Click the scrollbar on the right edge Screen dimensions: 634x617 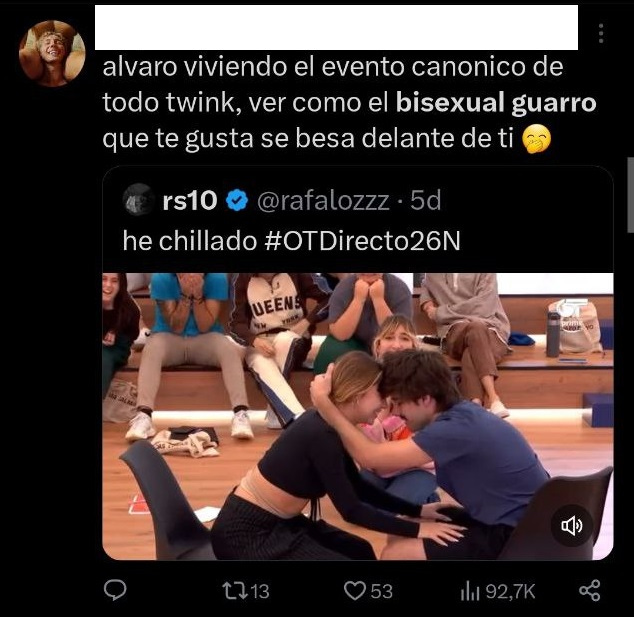tap(630, 195)
